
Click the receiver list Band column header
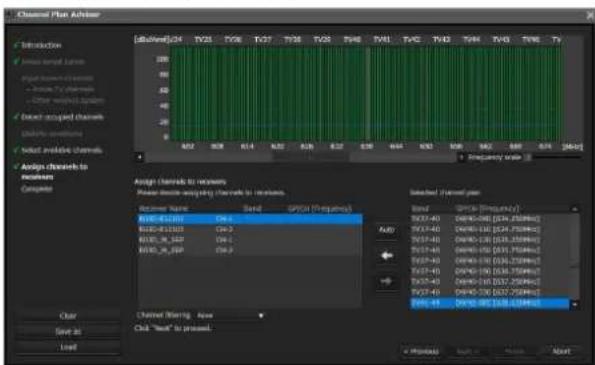click(252, 209)
